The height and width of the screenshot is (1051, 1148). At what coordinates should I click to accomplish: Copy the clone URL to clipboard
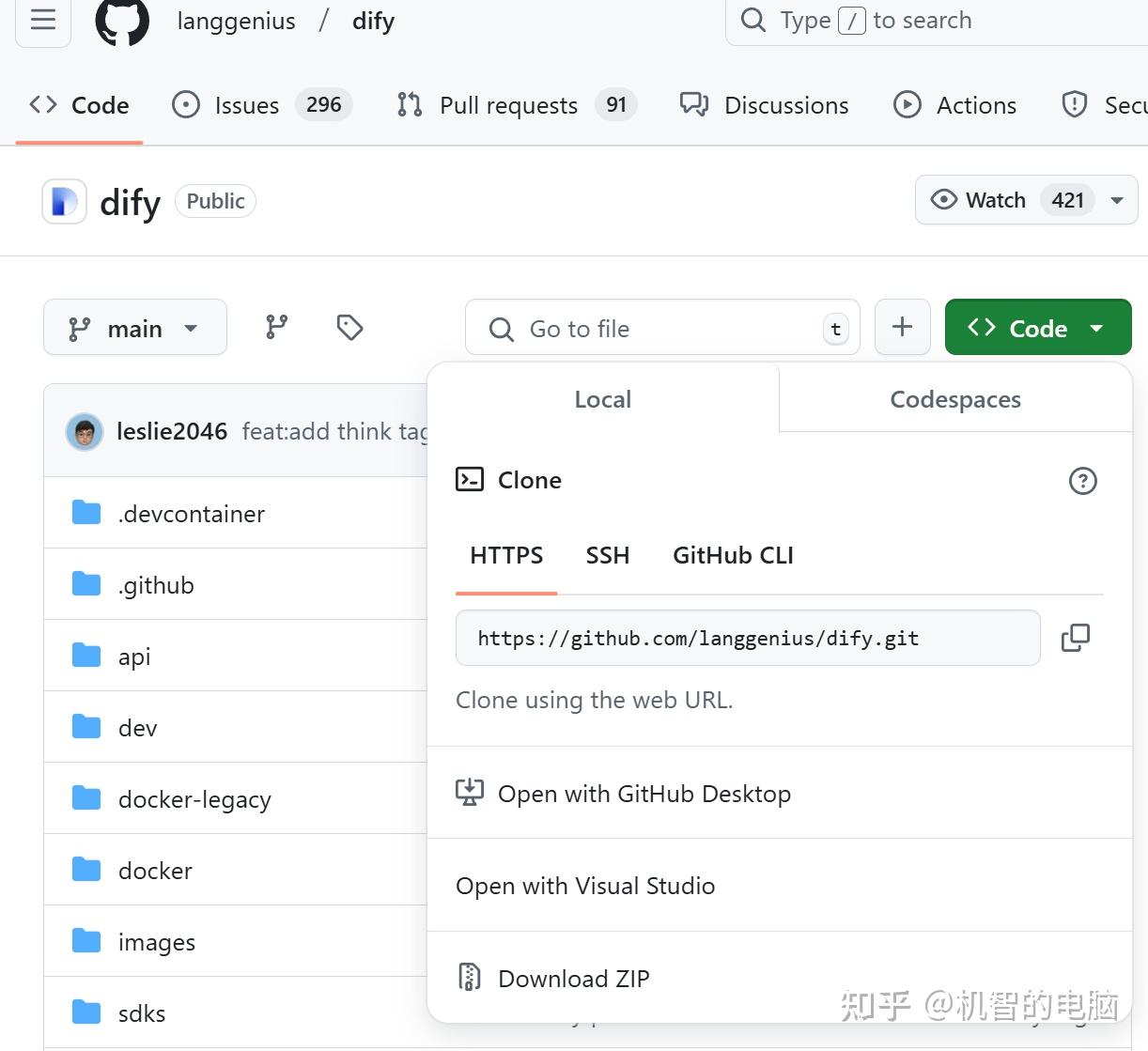[x=1075, y=638]
